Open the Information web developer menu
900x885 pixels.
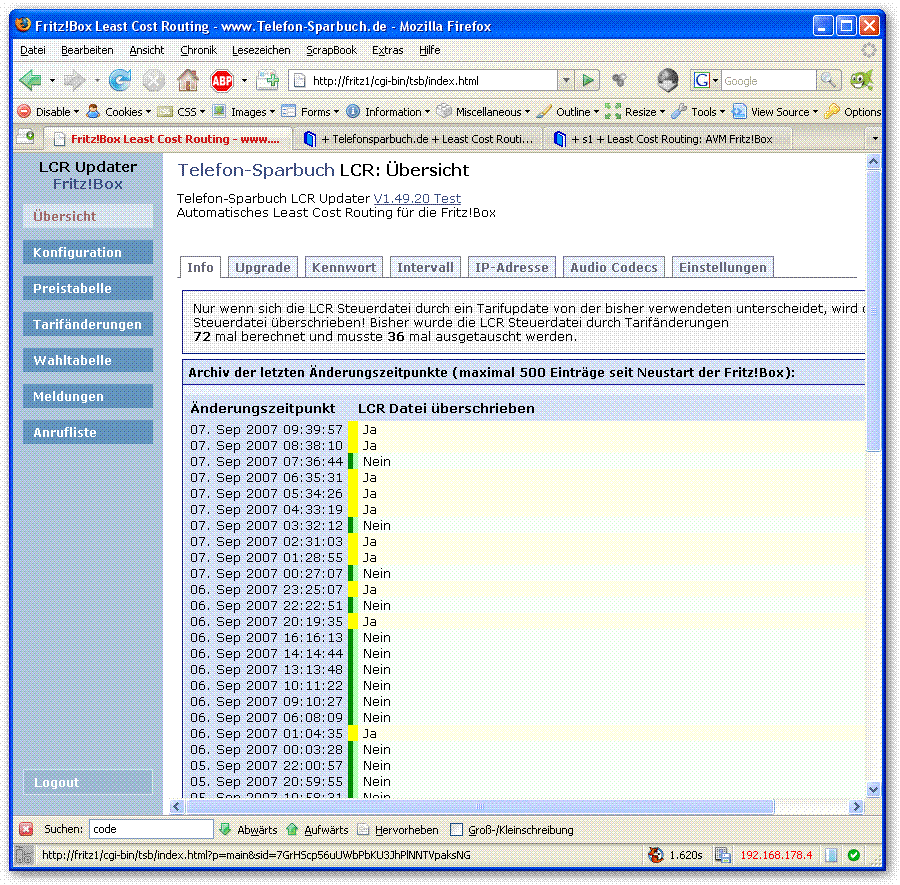click(x=388, y=111)
